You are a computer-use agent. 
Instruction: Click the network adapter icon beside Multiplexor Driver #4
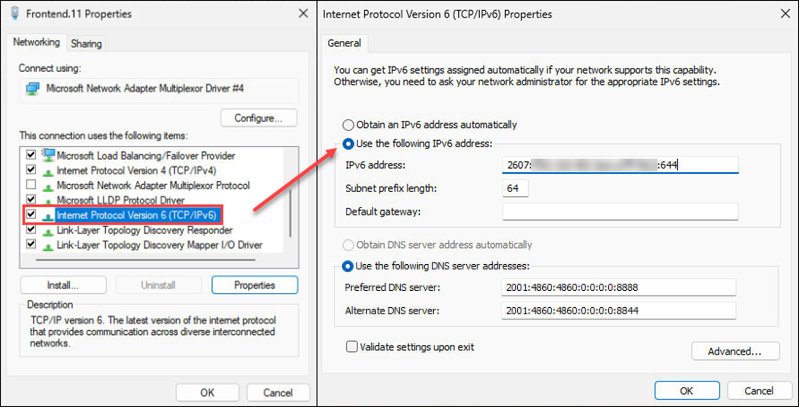tap(34, 89)
